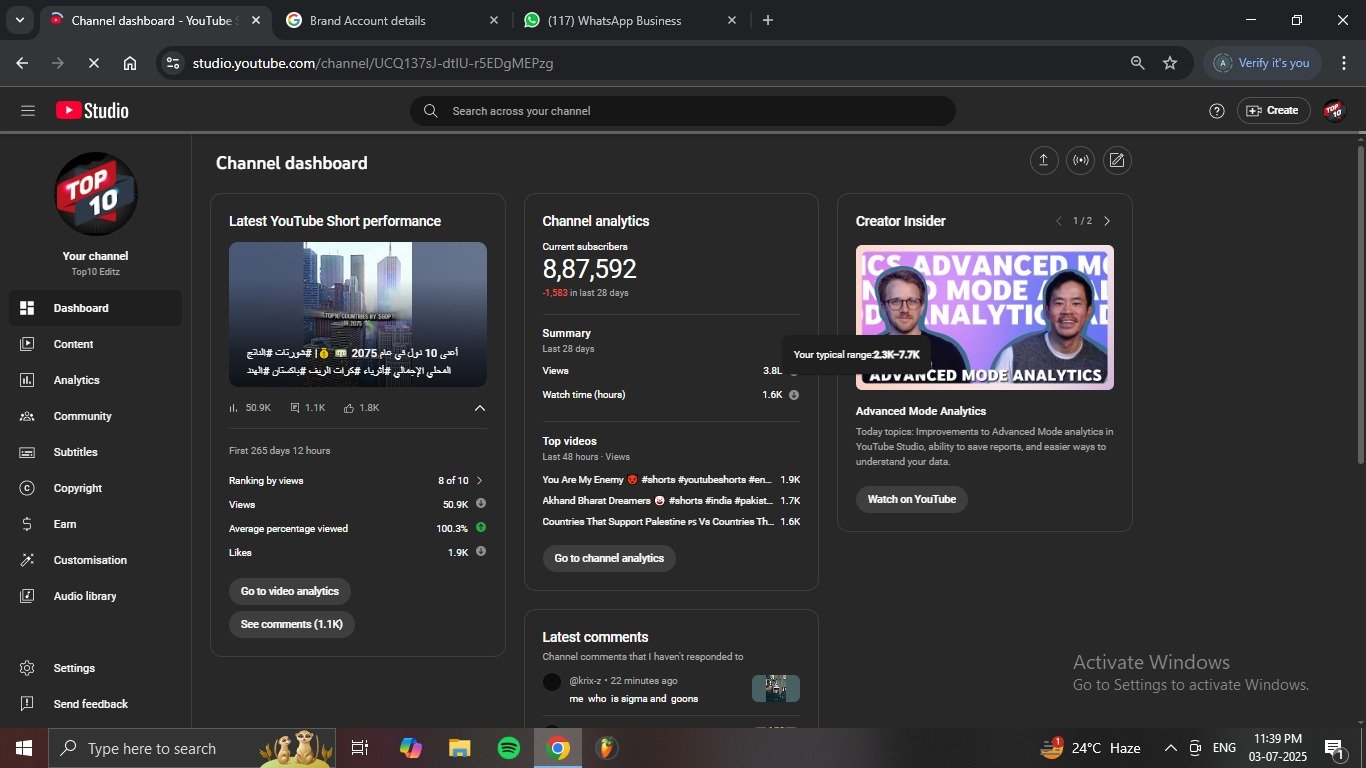Click the Create button
This screenshot has height=768, width=1366.
pos(1273,111)
